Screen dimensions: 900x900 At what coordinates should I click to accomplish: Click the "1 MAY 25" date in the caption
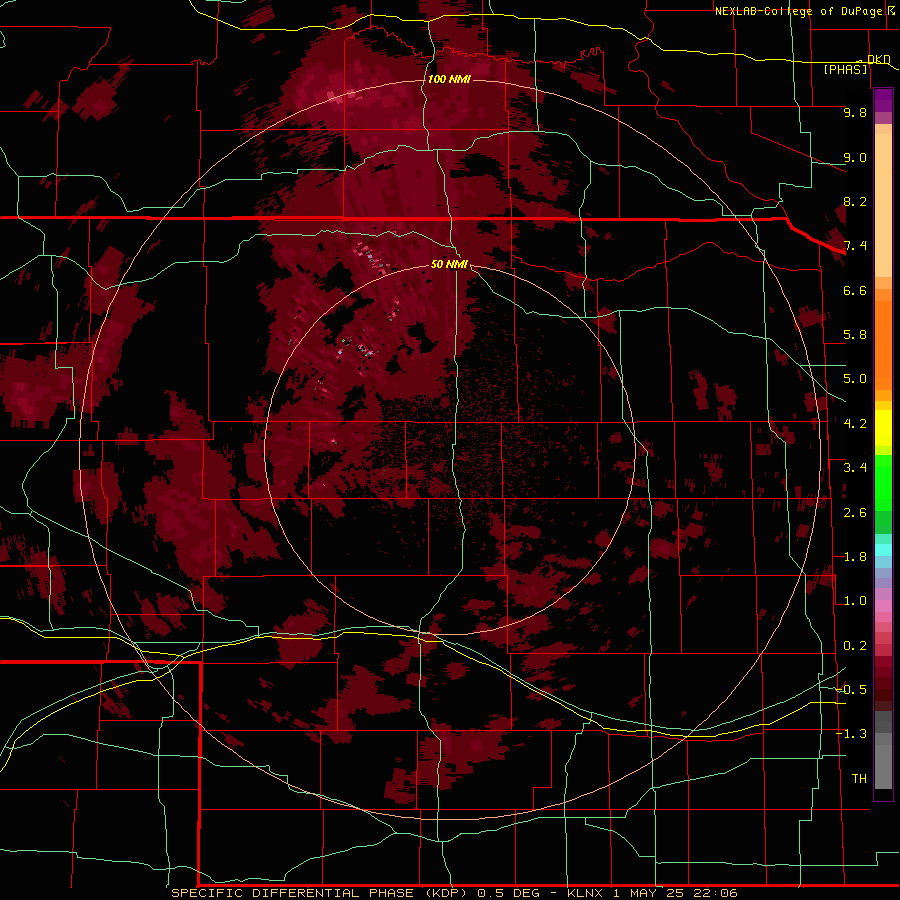647,893
